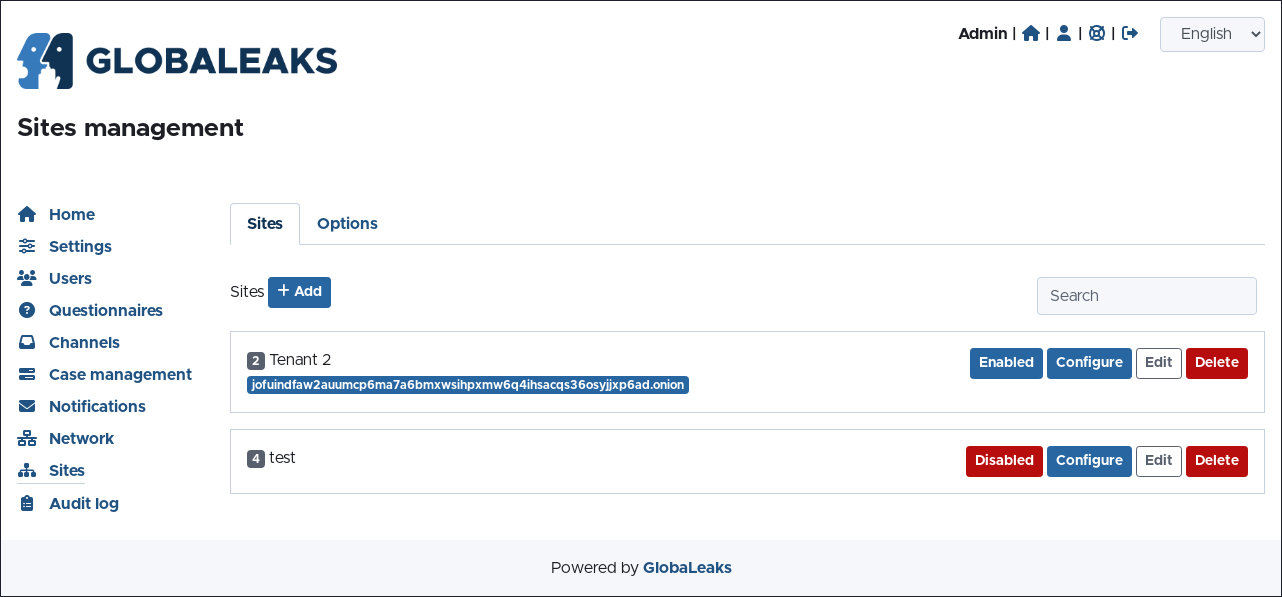Open the English language dropdown
Viewport: 1282px width, 597px height.
1211,34
